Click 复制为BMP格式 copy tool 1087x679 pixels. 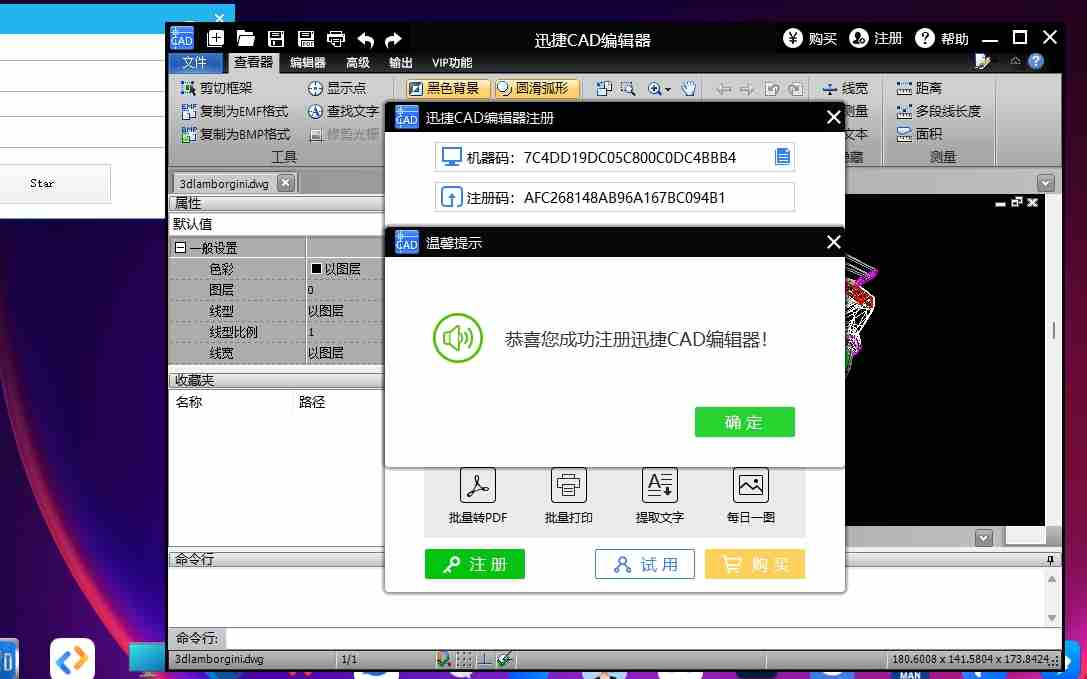(x=235, y=134)
